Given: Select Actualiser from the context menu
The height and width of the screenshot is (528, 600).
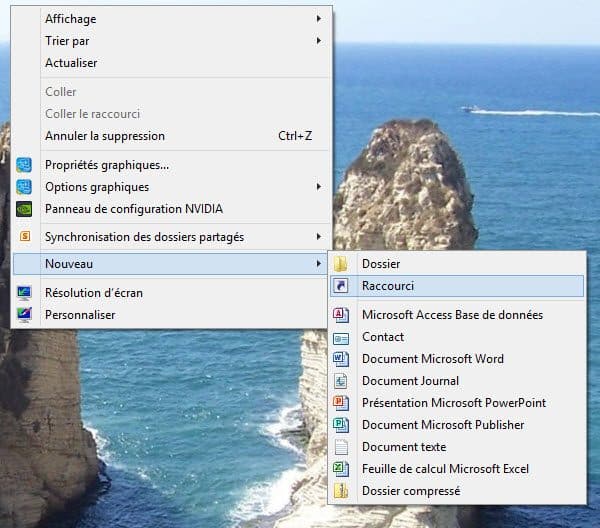Looking at the screenshot, I should pyautogui.click(x=71, y=63).
